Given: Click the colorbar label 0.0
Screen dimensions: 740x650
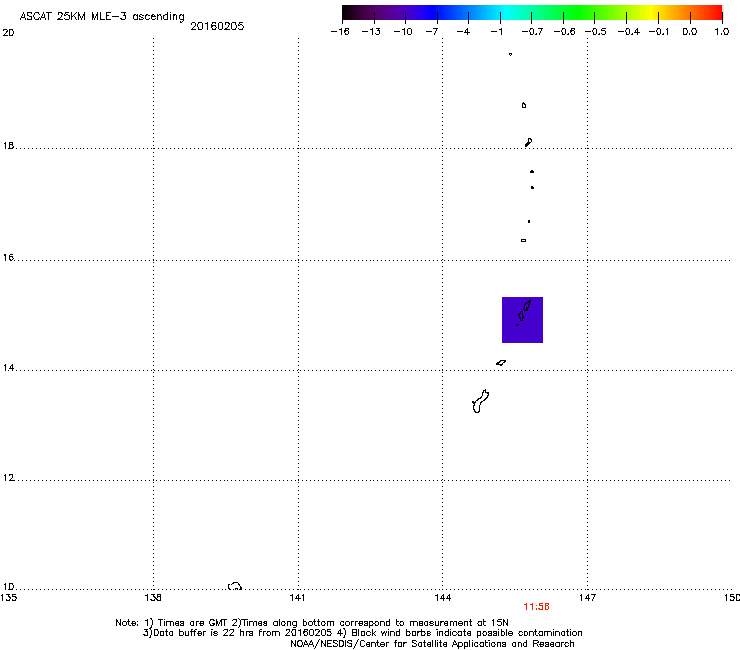Looking at the screenshot, I should click(690, 32).
